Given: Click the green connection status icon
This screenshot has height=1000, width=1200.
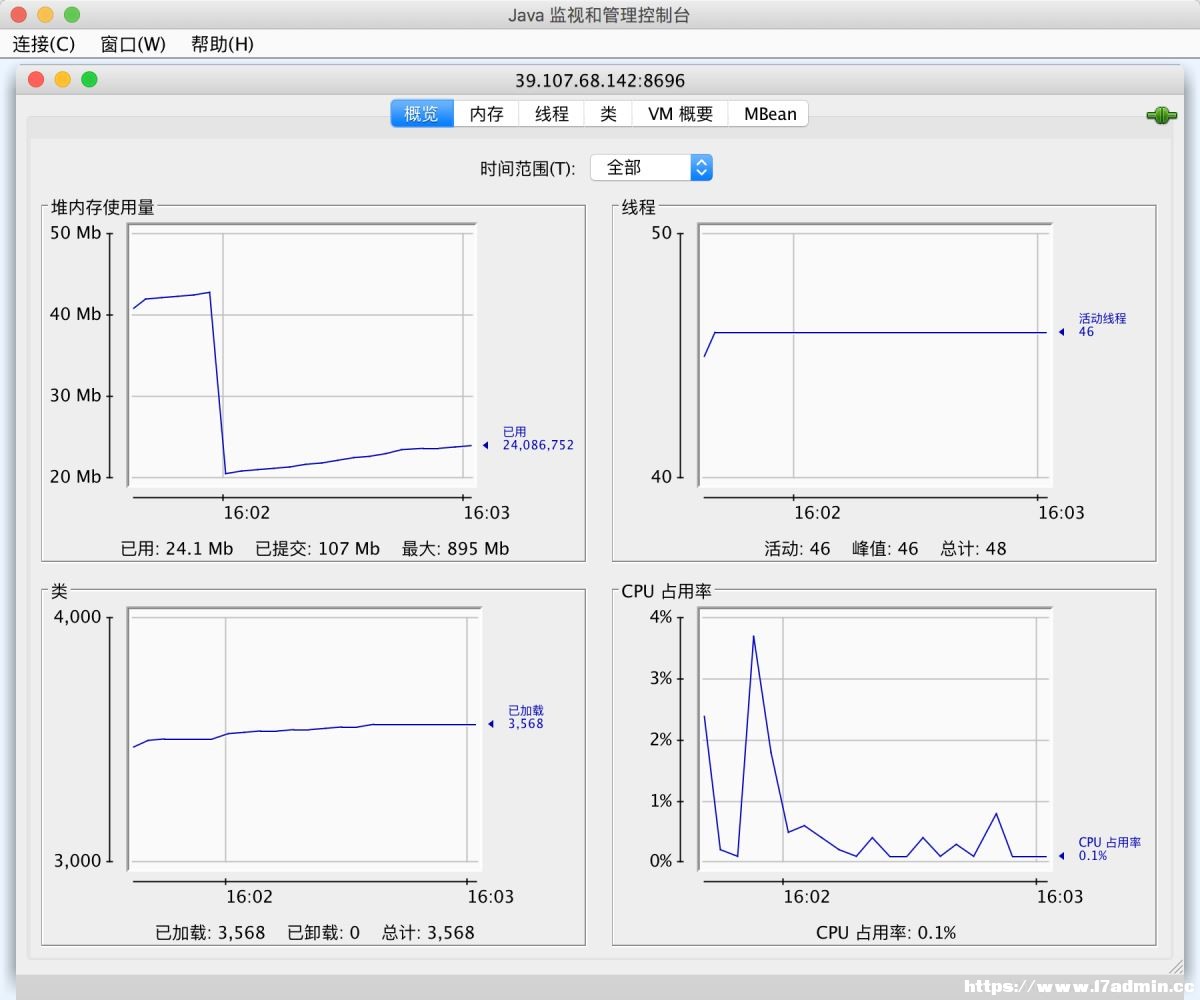Looking at the screenshot, I should [1161, 116].
